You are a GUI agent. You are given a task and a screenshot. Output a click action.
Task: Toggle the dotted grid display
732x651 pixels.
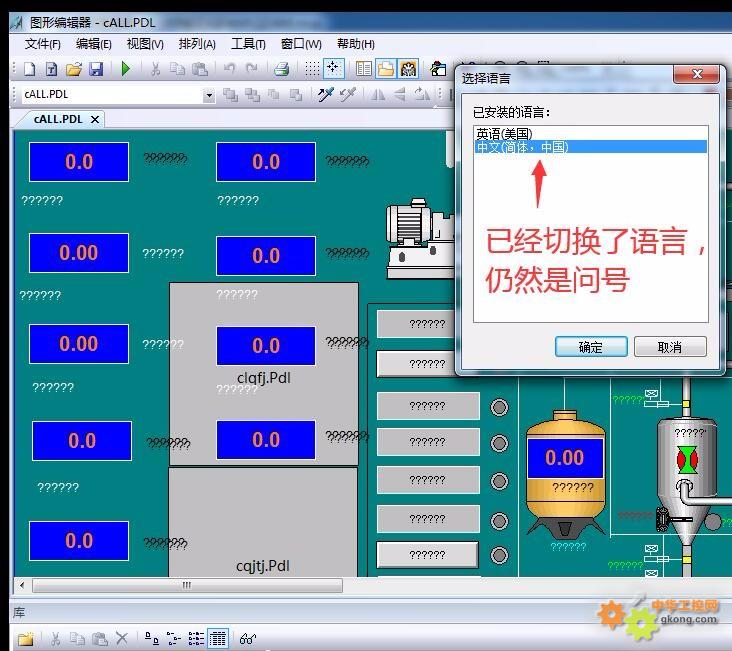312,69
